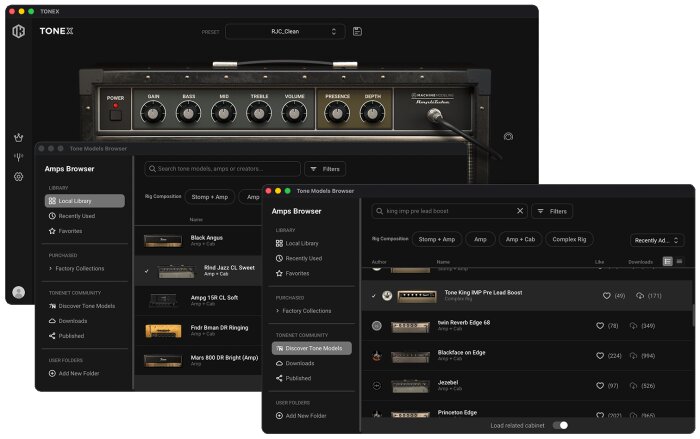Like the Blackface on Edge model
Image resolution: width=700 pixels, height=439 pixels.
[600, 356]
